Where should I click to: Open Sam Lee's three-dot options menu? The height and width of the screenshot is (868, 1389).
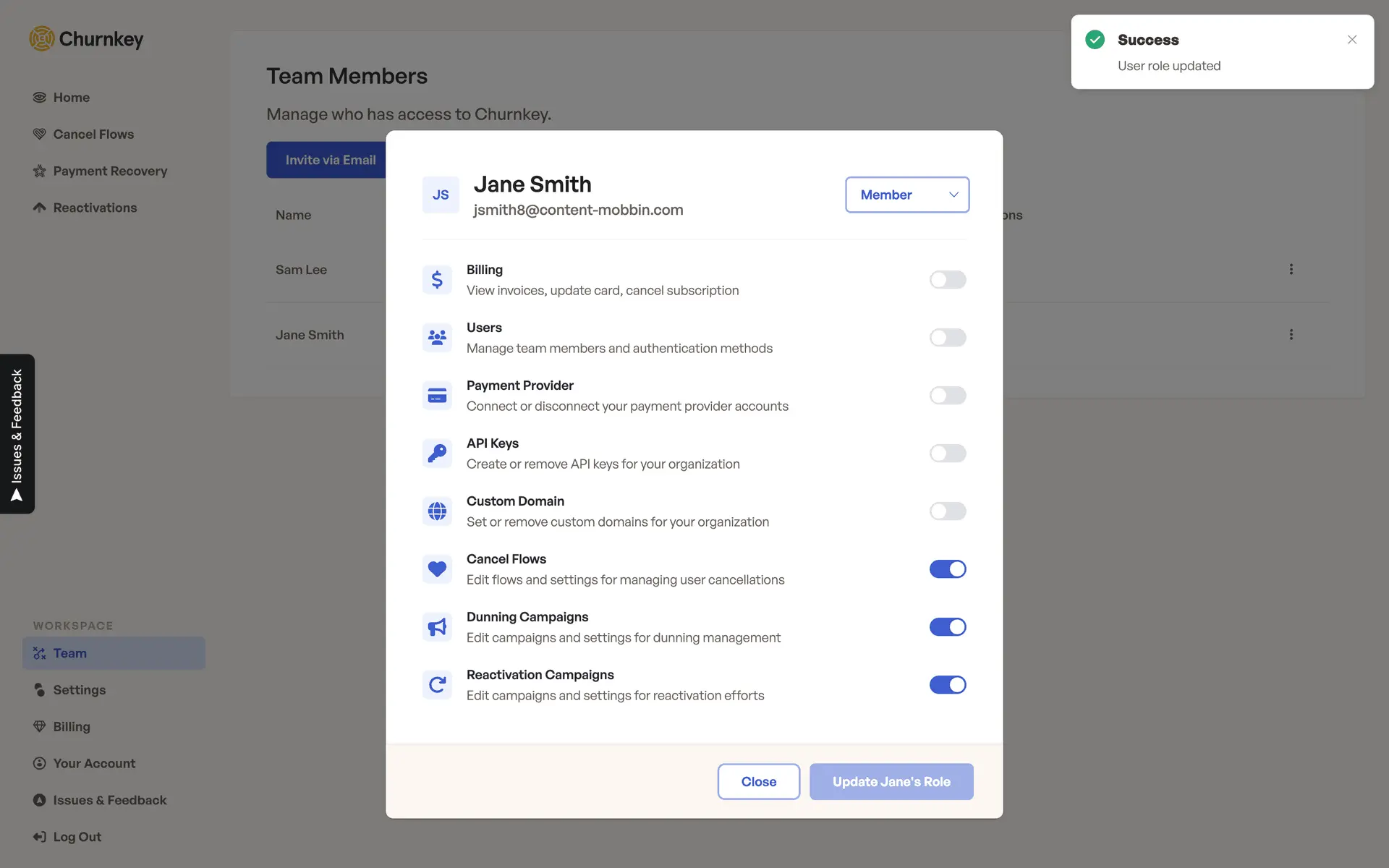tap(1291, 270)
